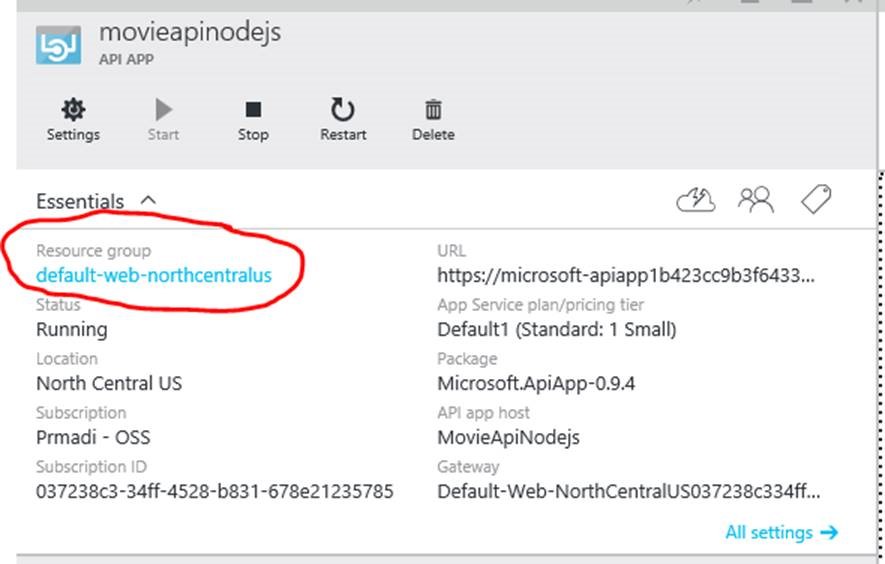Click the greyed-out Start play button

click(x=163, y=120)
